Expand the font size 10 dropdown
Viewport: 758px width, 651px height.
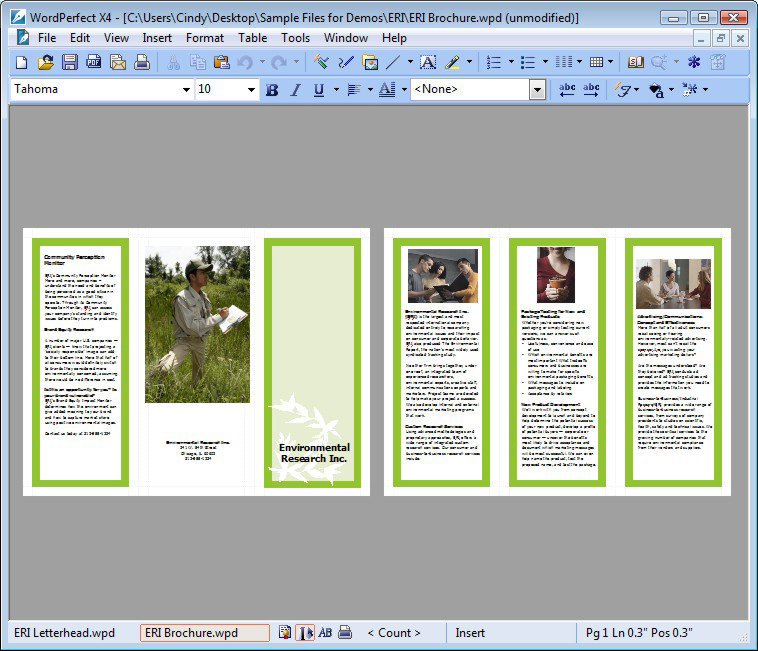pos(252,90)
